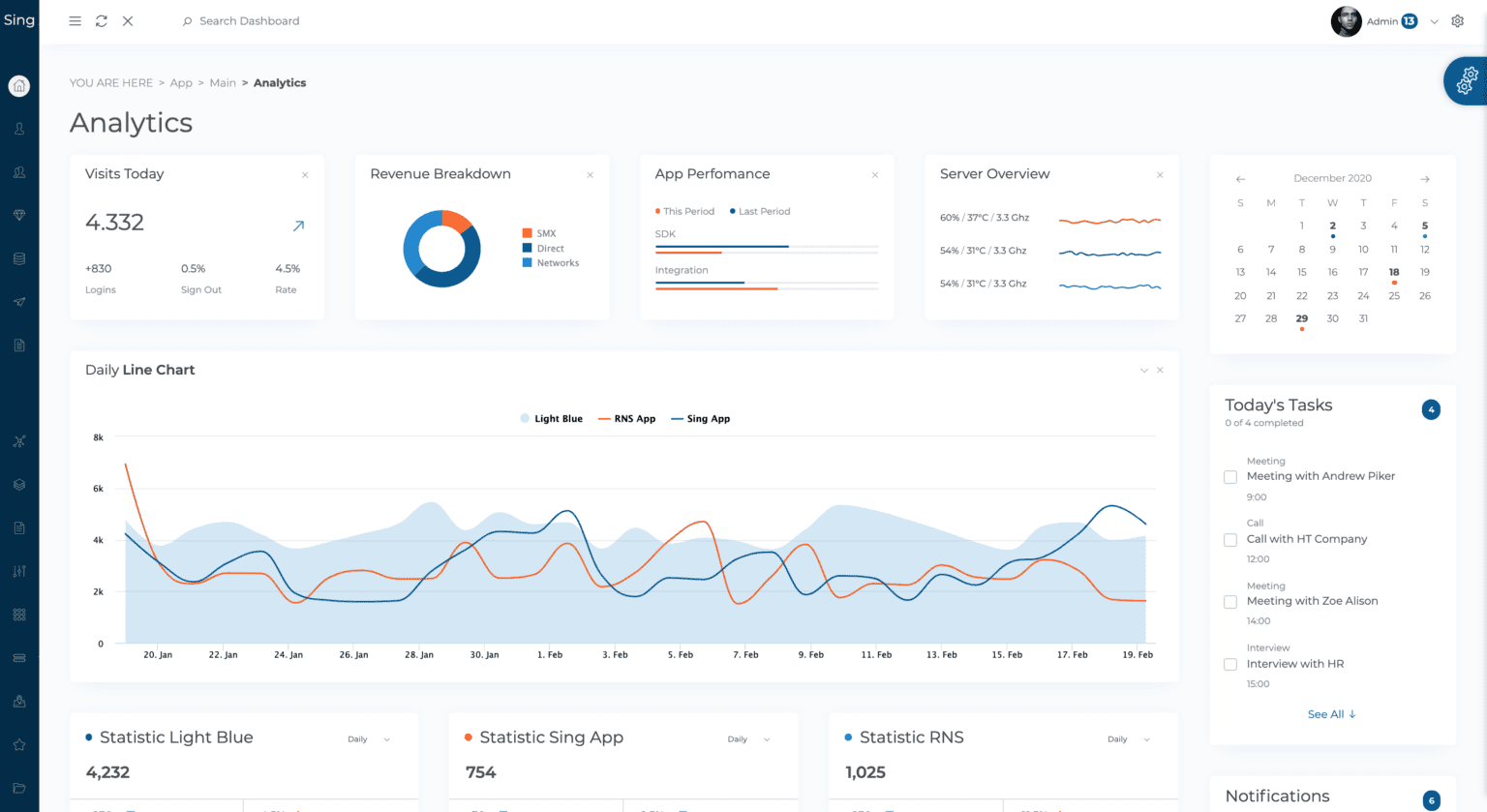Open the home icon in the sidebar
This screenshot has width=1487, height=812.
18,86
